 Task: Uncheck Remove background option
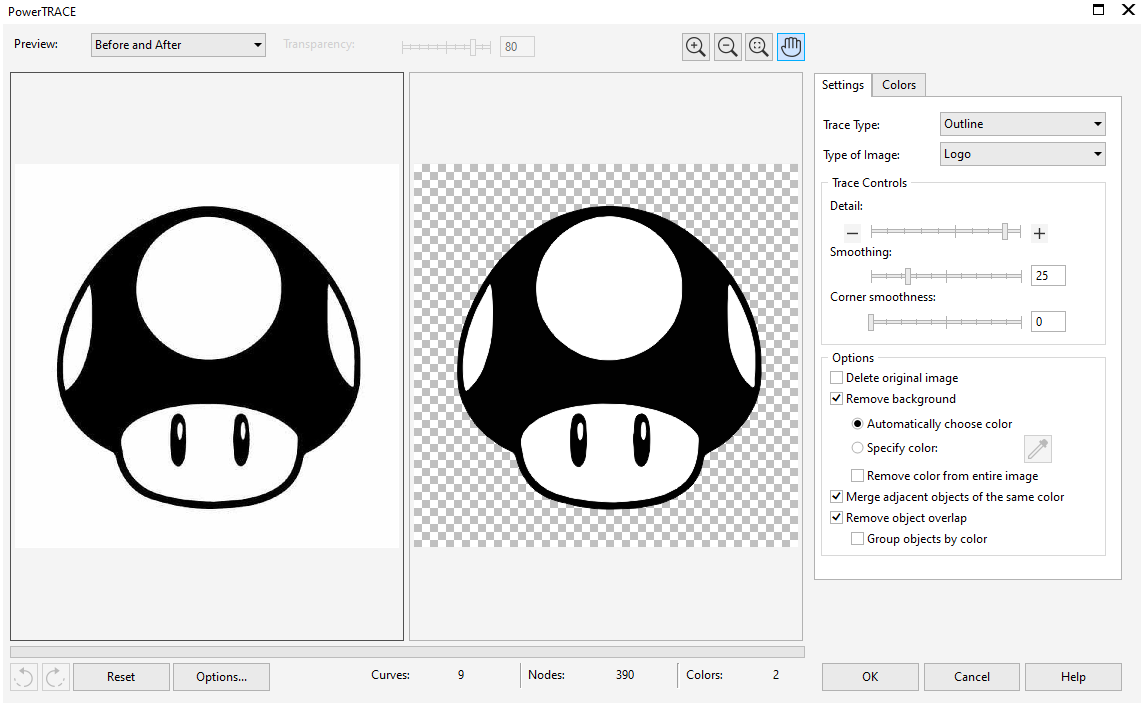[837, 399]
